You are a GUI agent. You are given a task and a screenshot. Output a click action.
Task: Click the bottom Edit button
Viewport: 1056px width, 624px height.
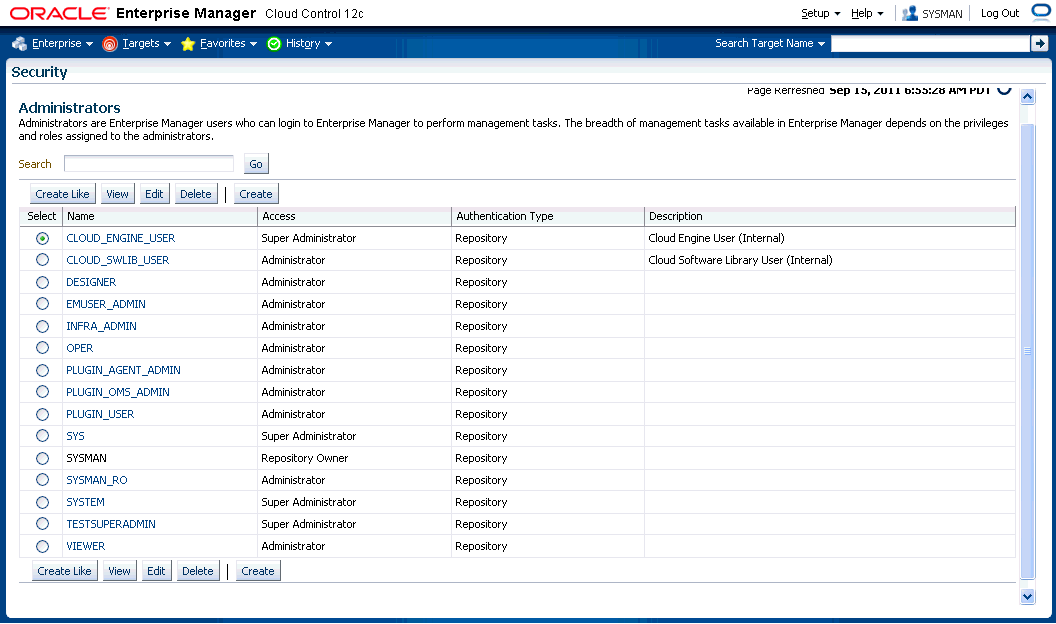pos(156,571)
